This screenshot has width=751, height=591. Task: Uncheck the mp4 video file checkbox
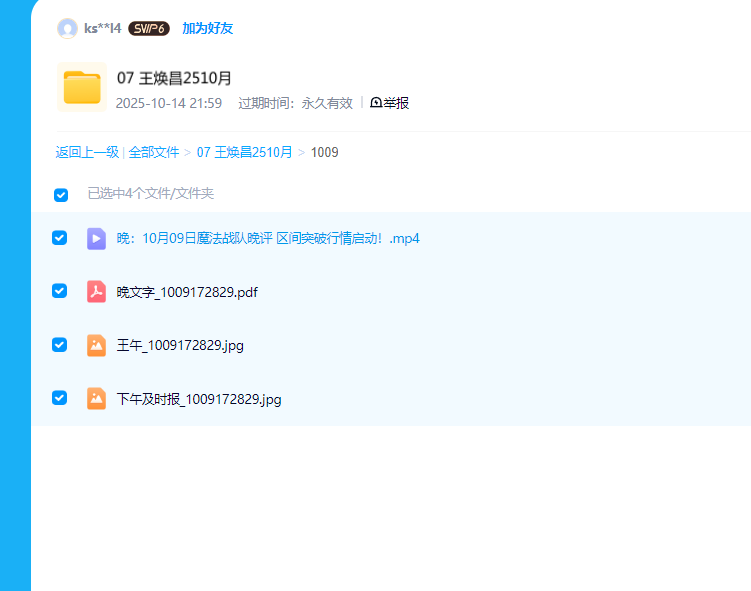coord(60,238)
